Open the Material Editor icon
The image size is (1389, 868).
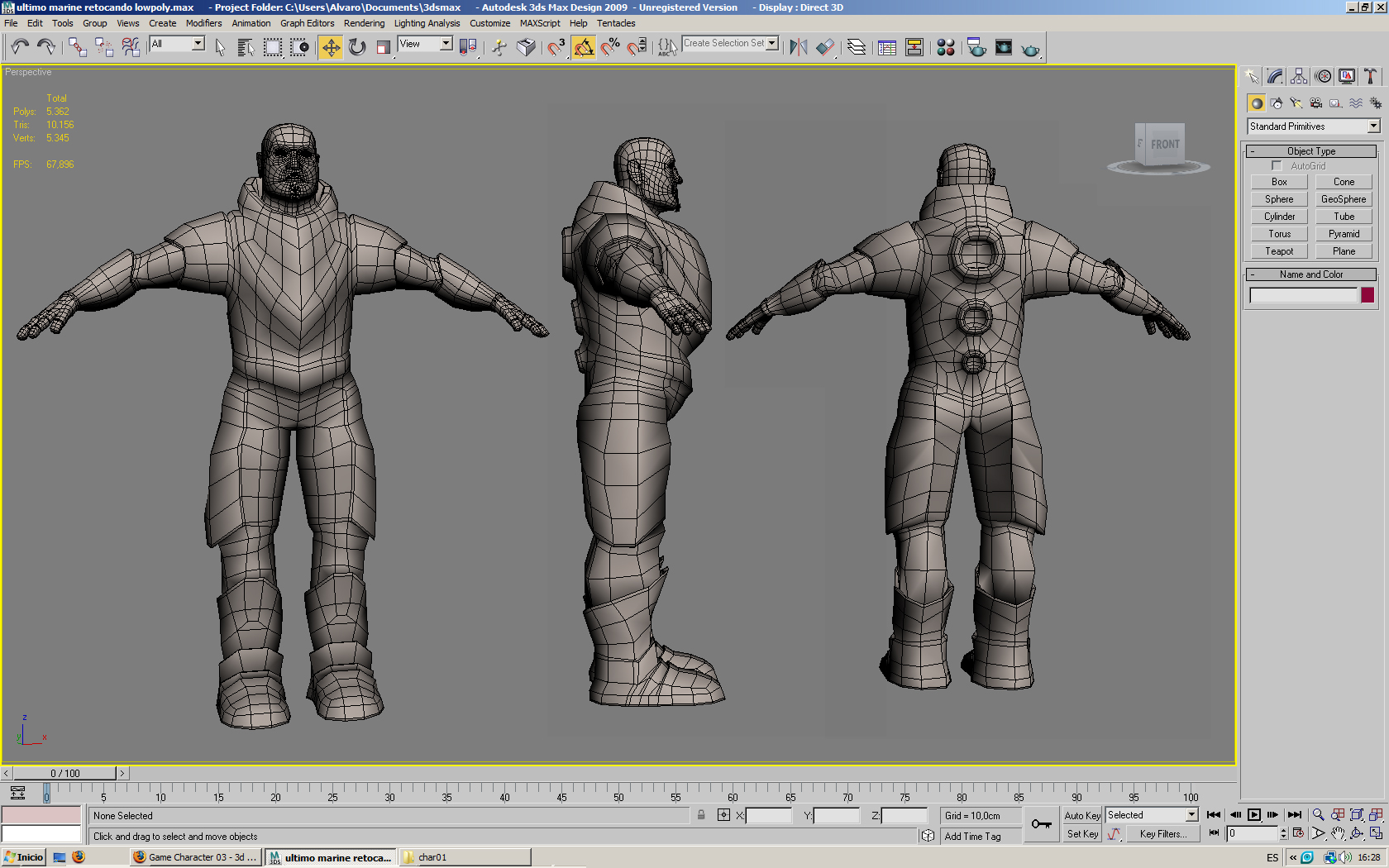[x=946, y=48]
